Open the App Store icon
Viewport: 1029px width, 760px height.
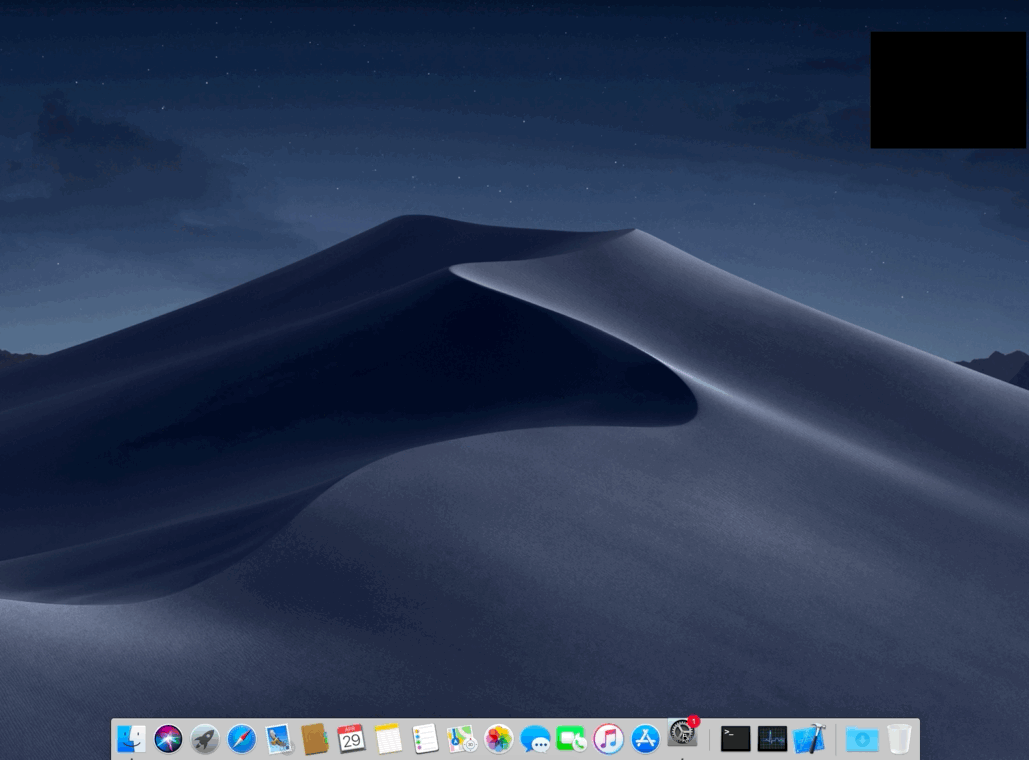pyautogui.click(x=645, y=739)
